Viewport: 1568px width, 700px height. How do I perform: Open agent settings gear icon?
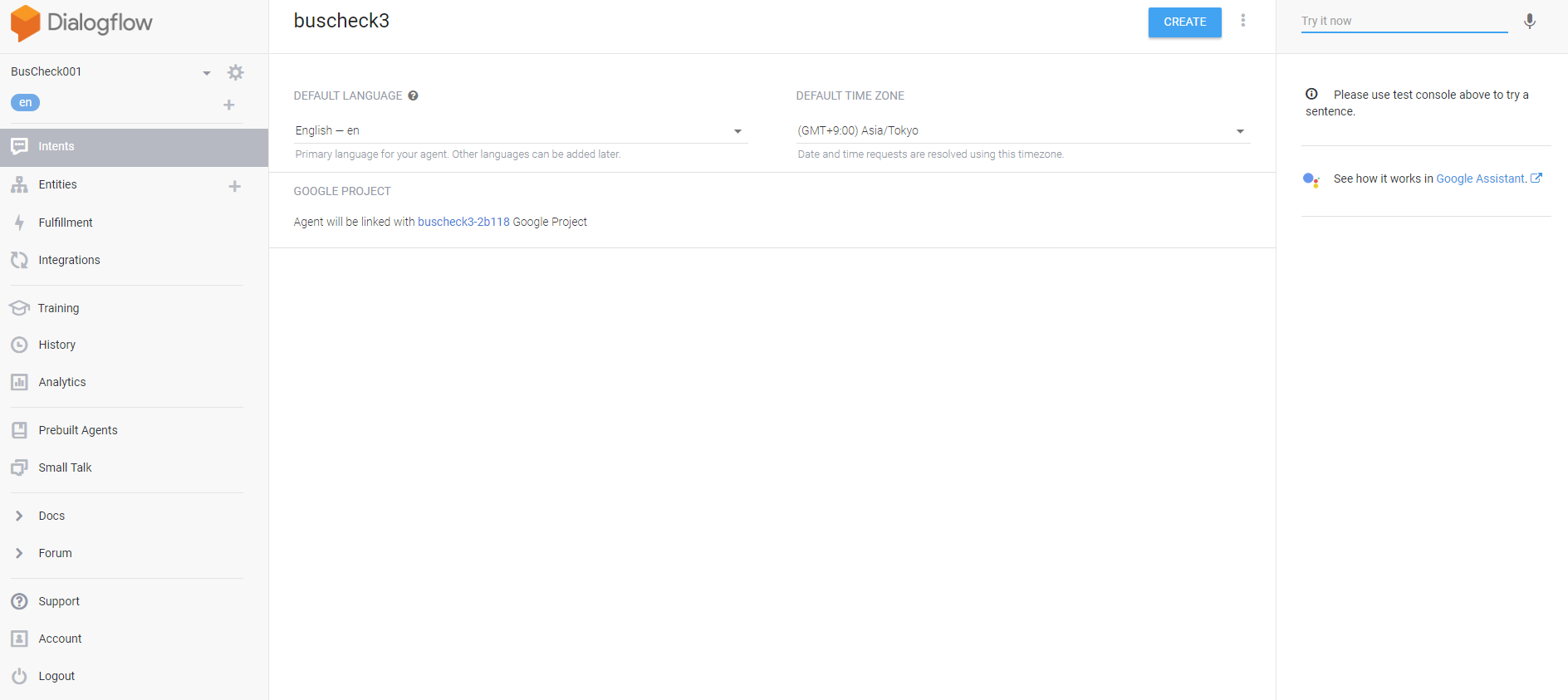(236, 72)
